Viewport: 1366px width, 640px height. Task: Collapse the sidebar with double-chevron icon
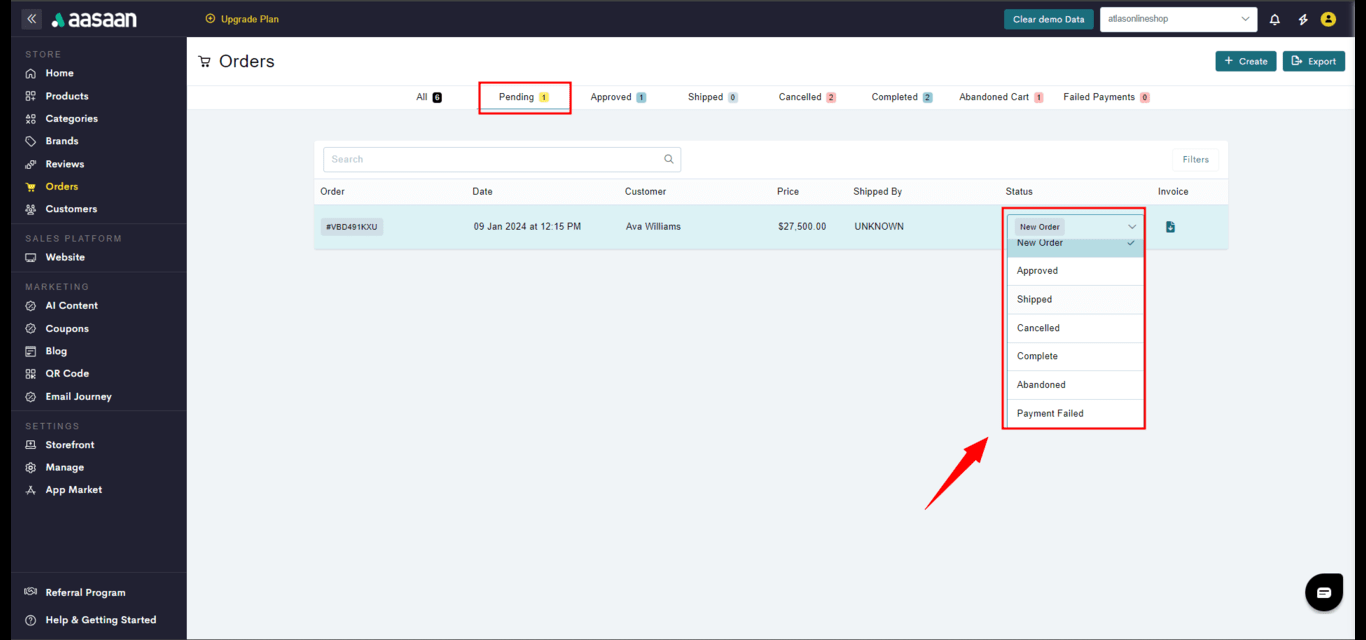click(32, 19)
